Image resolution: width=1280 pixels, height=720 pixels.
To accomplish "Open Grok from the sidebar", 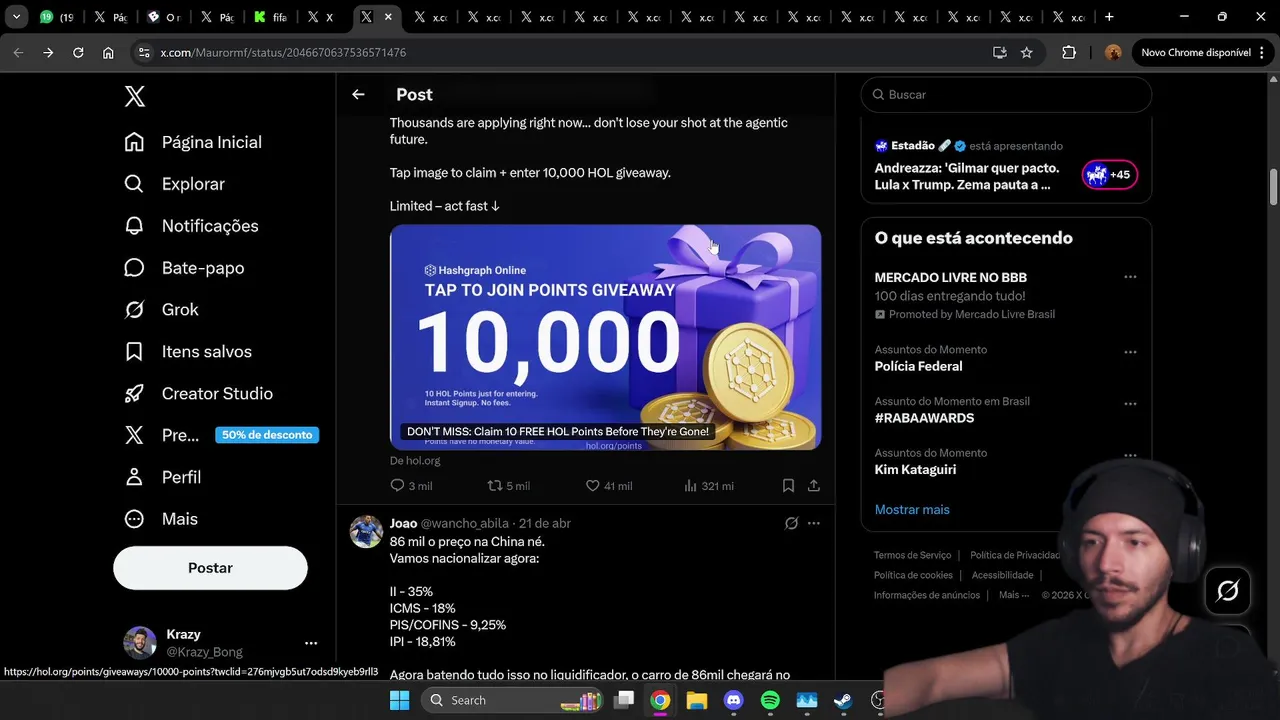I will (x=161, y=310).
